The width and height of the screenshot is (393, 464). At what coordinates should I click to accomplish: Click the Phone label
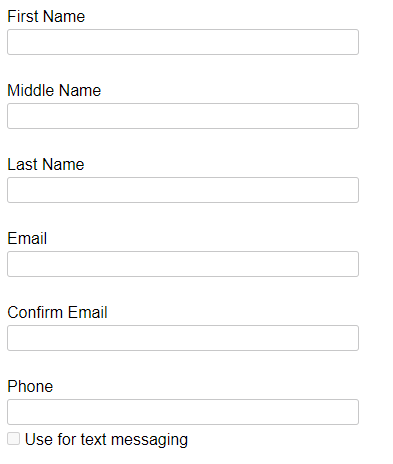(x=30, y=386)
